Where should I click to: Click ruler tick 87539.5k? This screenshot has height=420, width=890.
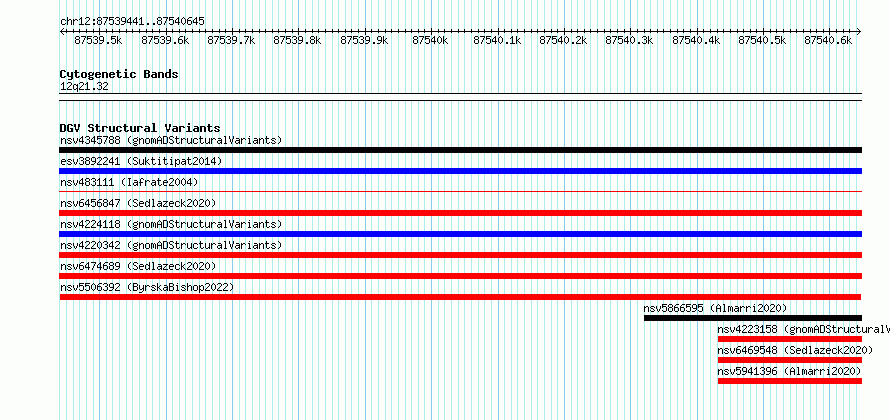pos(98,40)
